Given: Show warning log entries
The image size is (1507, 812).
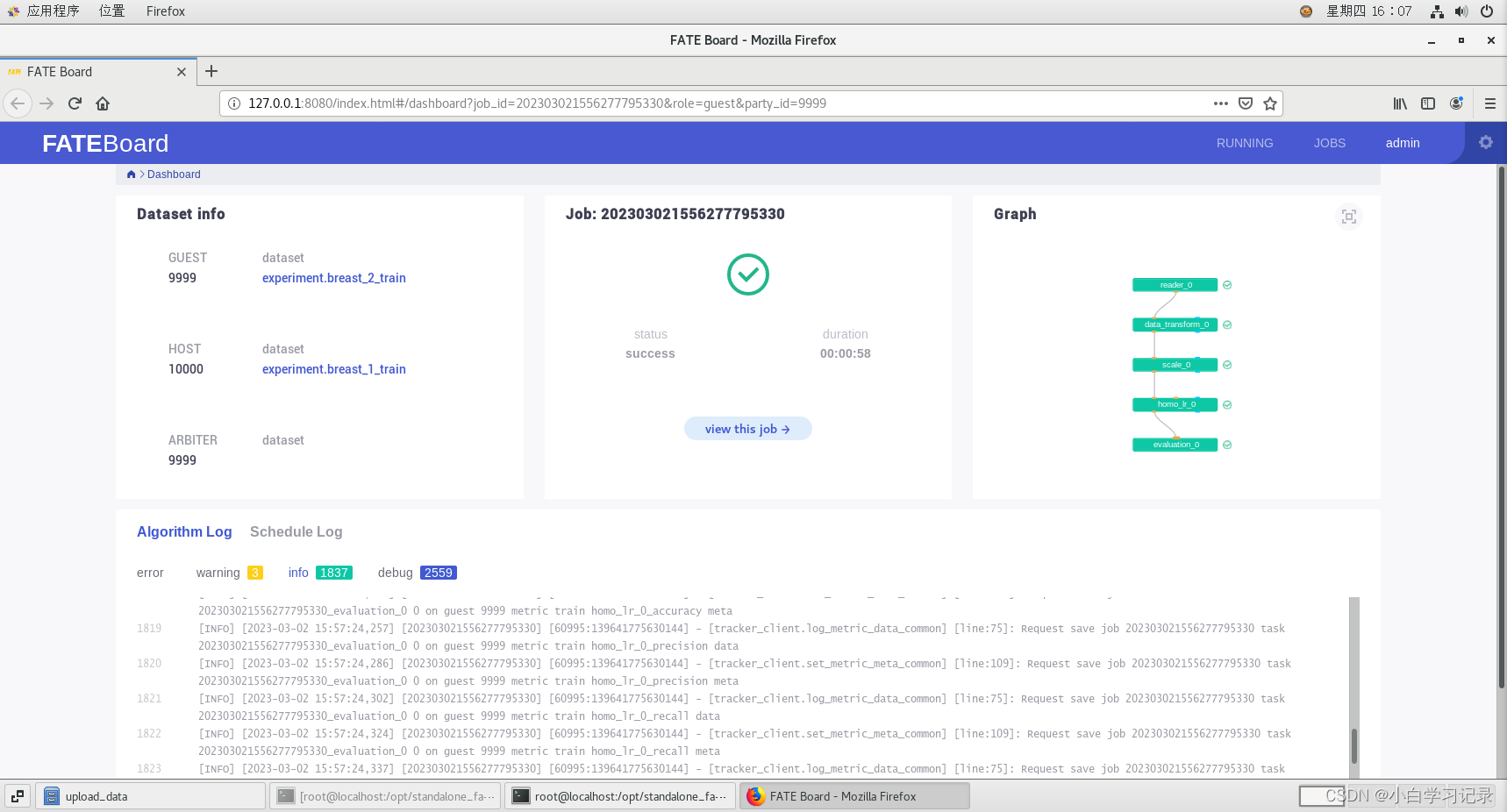Looking at the screenshot, I should [229, 573].
